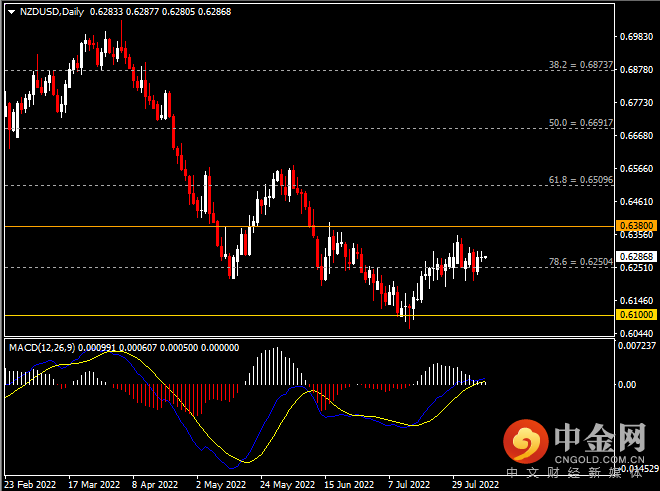660x491 pixels.
Task: Click the NZDUSD chart dropdown triangle
Action: pos(11,12)
